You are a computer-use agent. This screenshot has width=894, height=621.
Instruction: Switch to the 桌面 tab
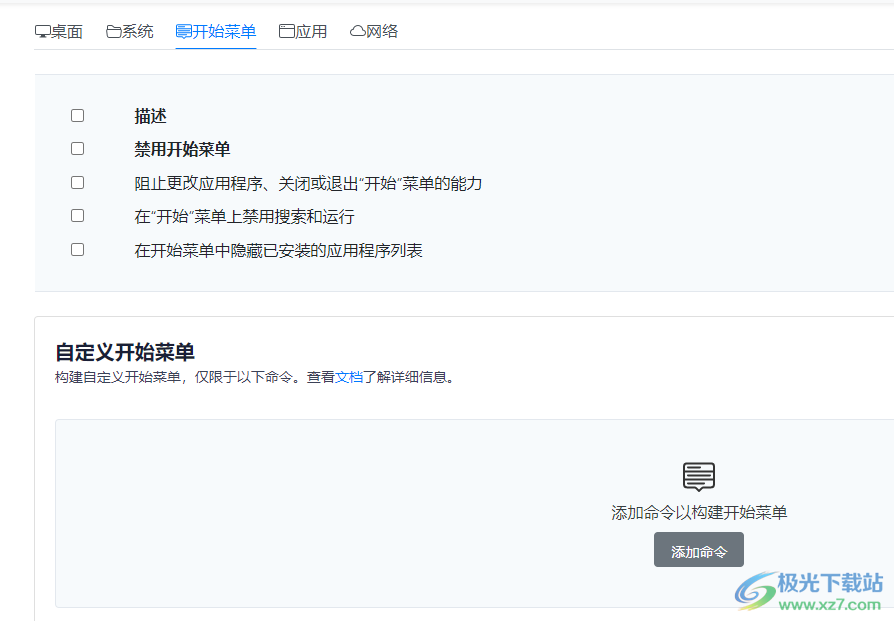coord(60,30)
